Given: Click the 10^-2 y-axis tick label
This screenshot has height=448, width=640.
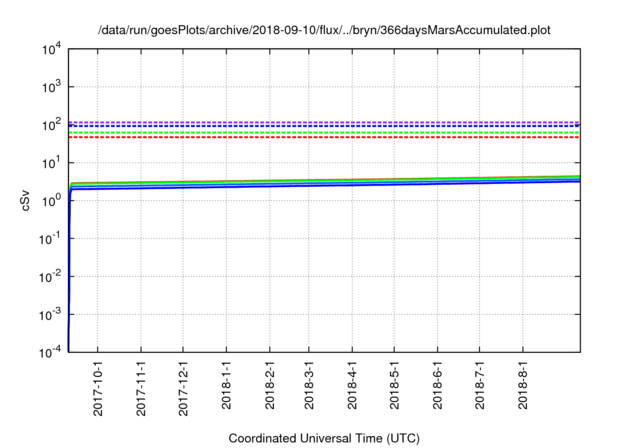Looking at the screenshot, I should pos(50,276).
